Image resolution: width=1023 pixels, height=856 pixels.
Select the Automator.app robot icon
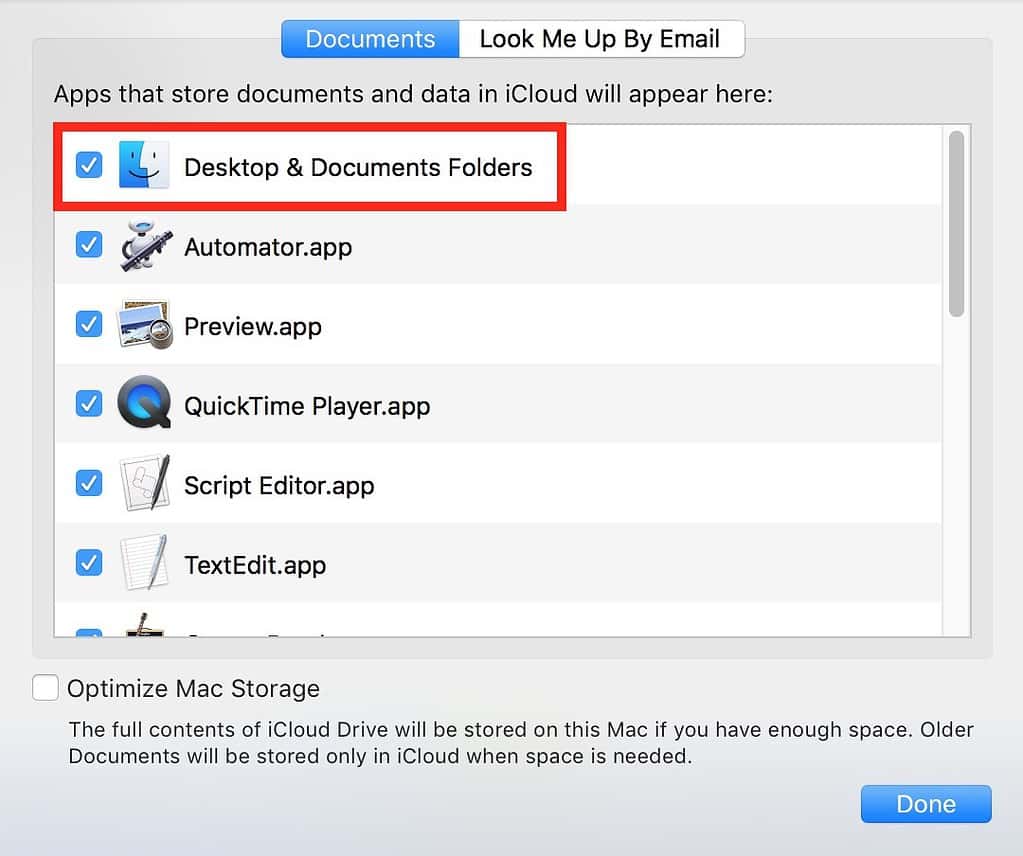(146, 245)
